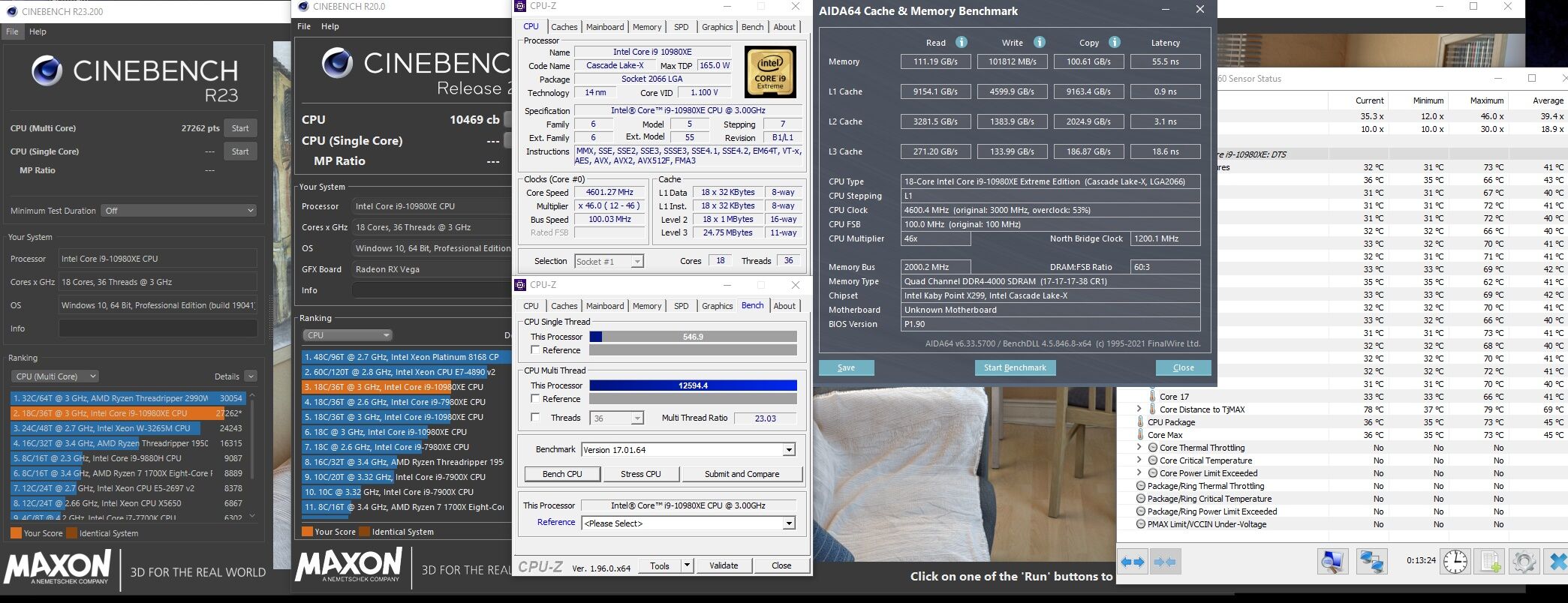Click the Intel Core i9 Extreme badge
Screen dimensions: 1568x603
tap(770, 72)
